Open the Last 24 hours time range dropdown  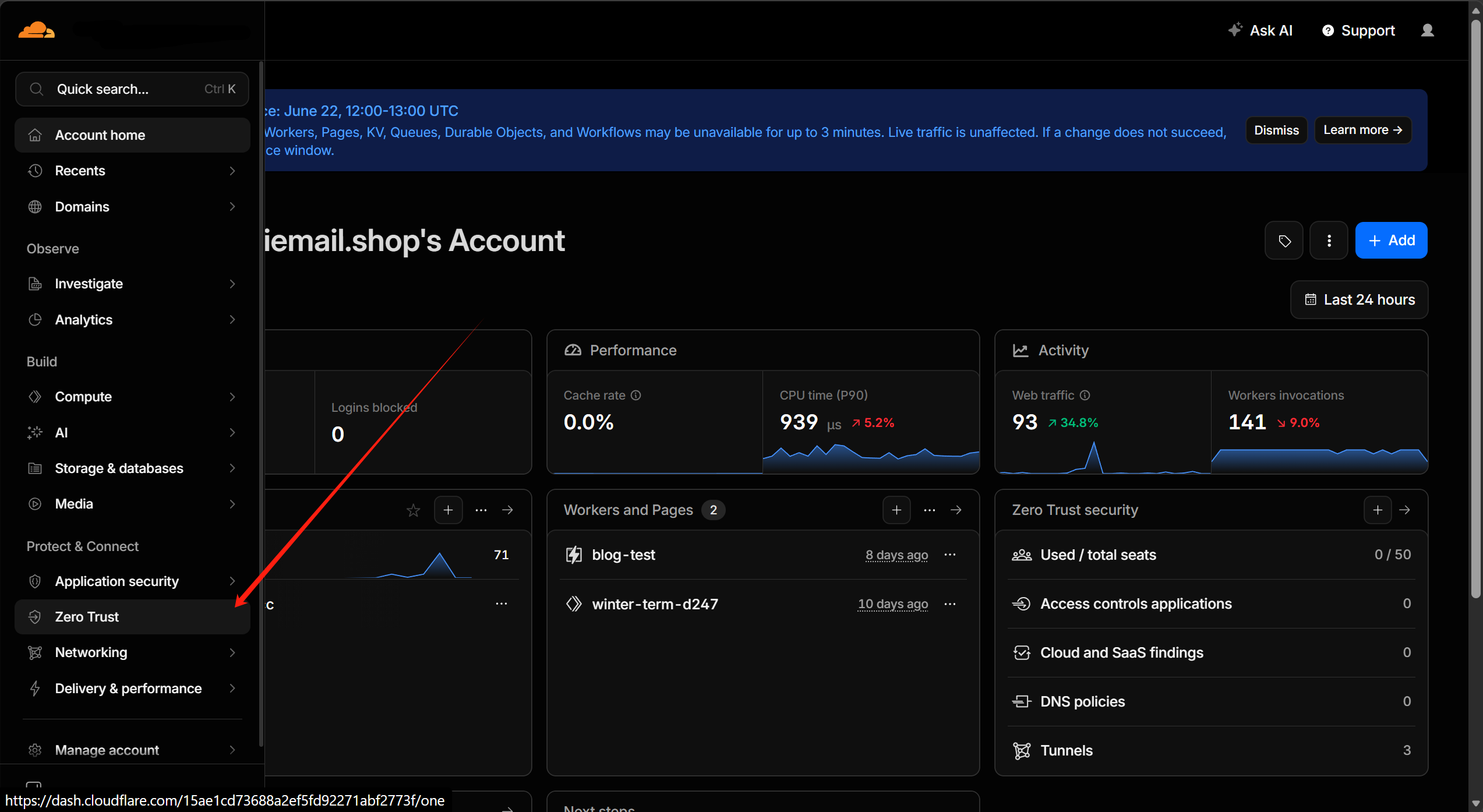coord(1360,299)
